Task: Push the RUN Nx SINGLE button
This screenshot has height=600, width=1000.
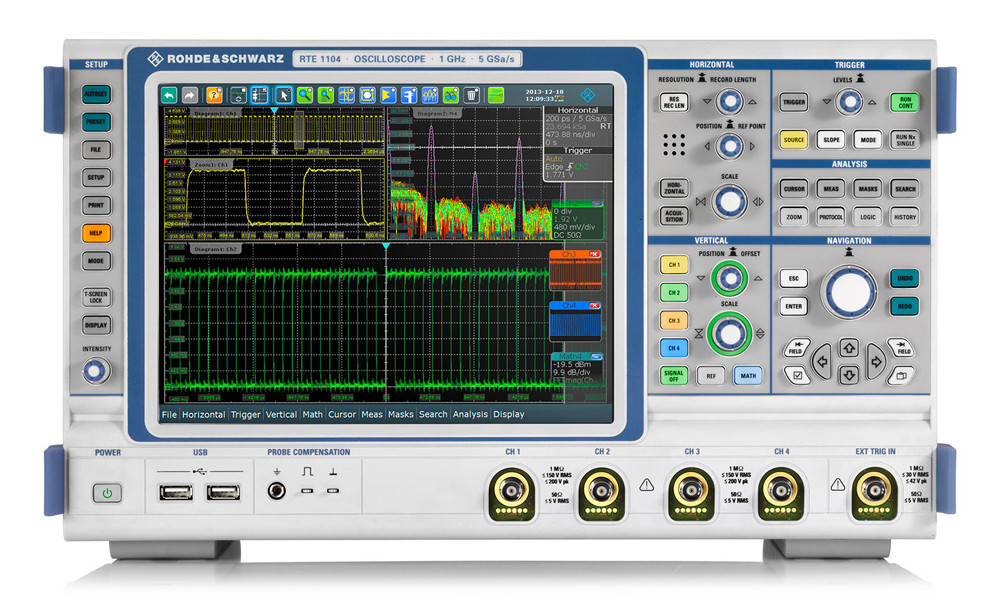Action: [905, 140]
